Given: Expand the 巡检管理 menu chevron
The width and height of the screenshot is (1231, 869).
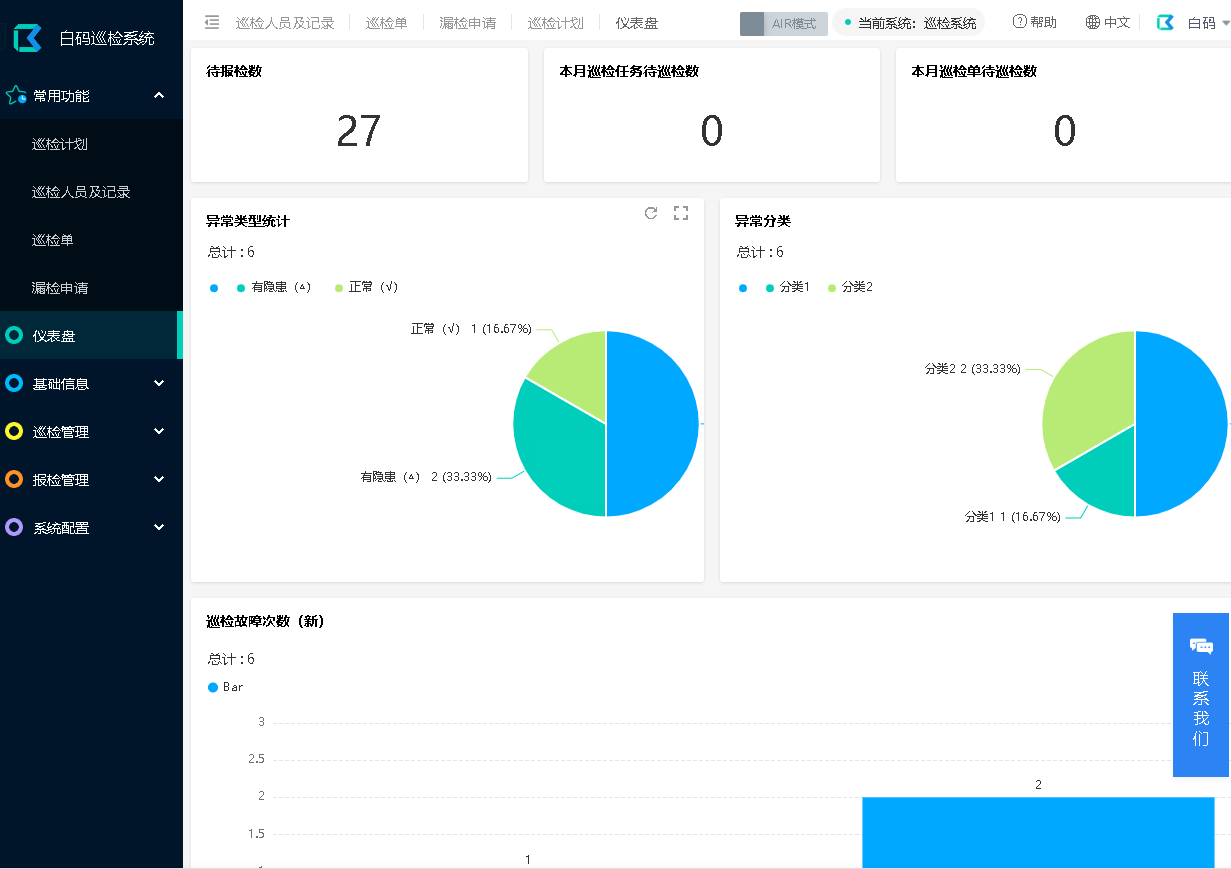Looking at the screenshot, I should [159, 431].
